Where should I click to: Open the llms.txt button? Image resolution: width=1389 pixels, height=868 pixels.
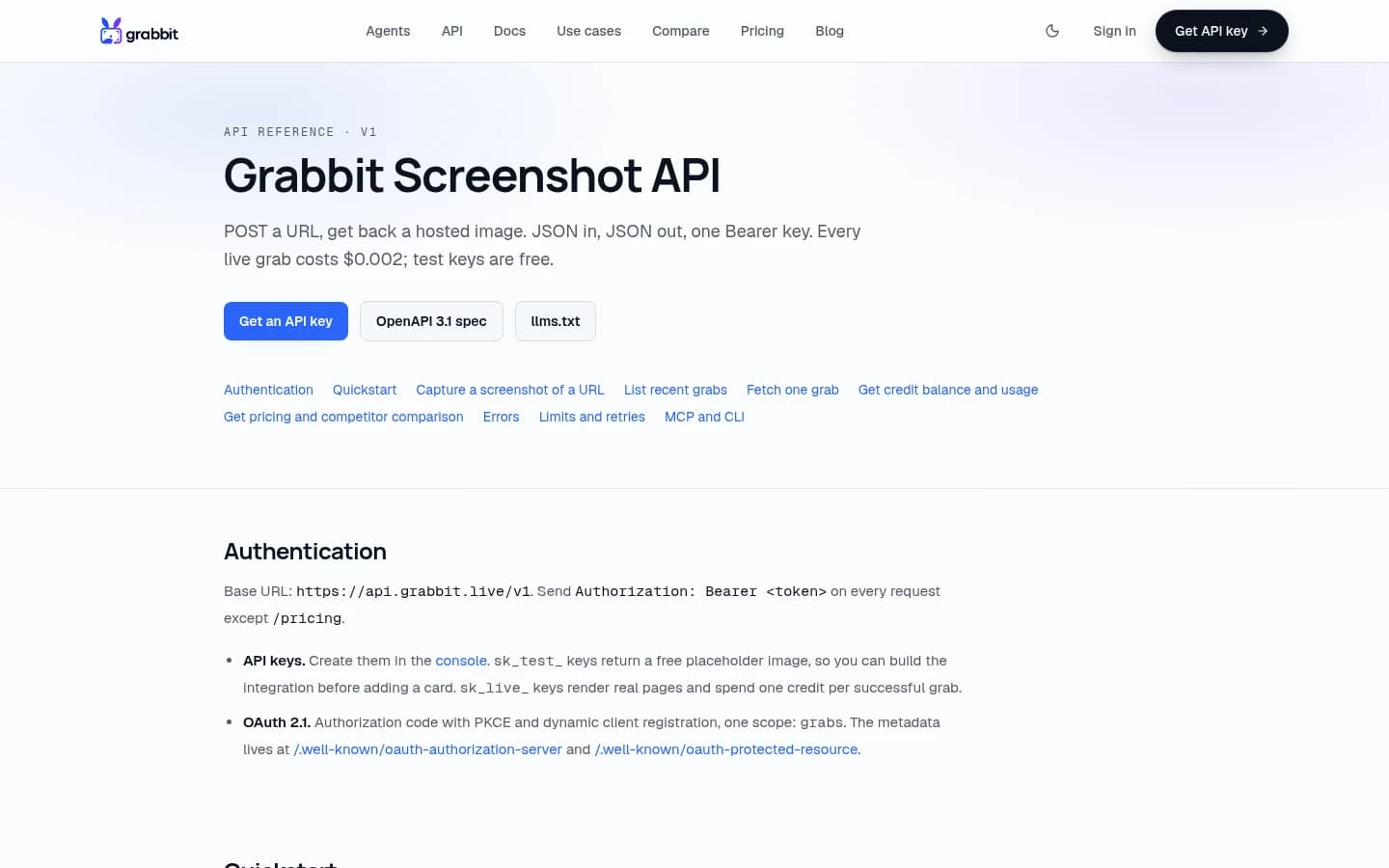pyautogui.click(x=556, y=321)
